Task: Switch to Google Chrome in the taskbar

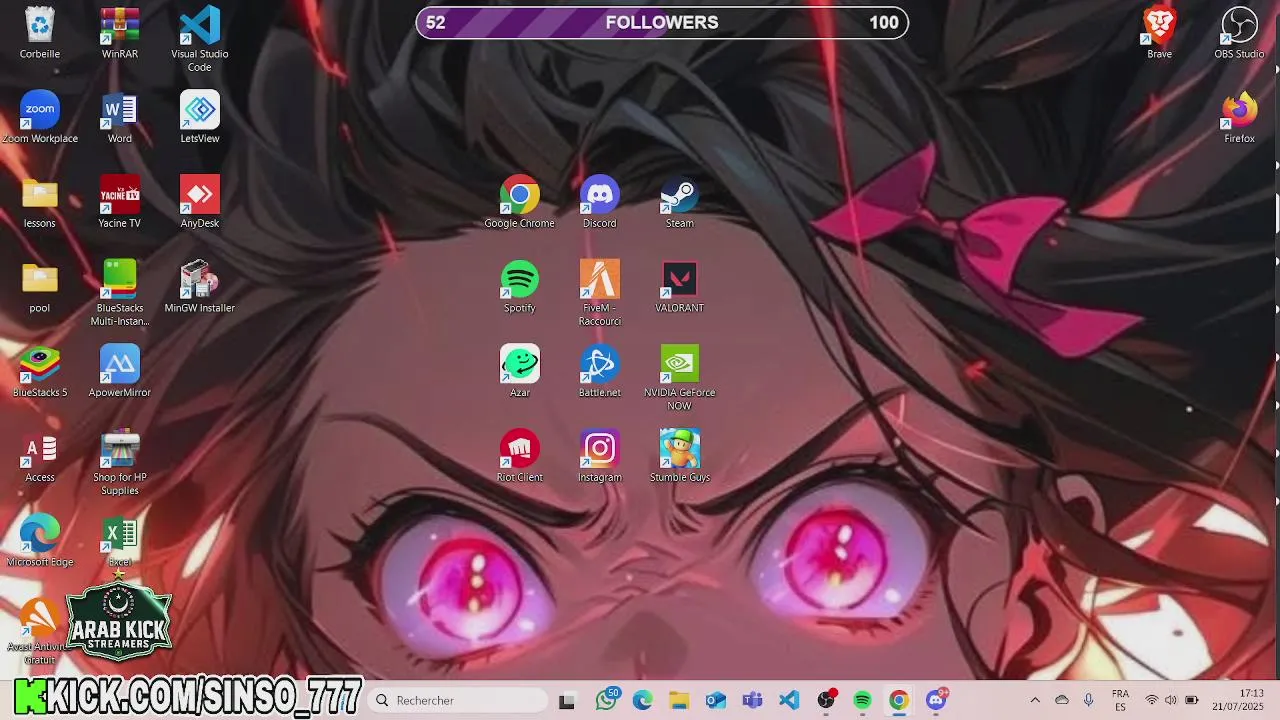Action: 899,700
